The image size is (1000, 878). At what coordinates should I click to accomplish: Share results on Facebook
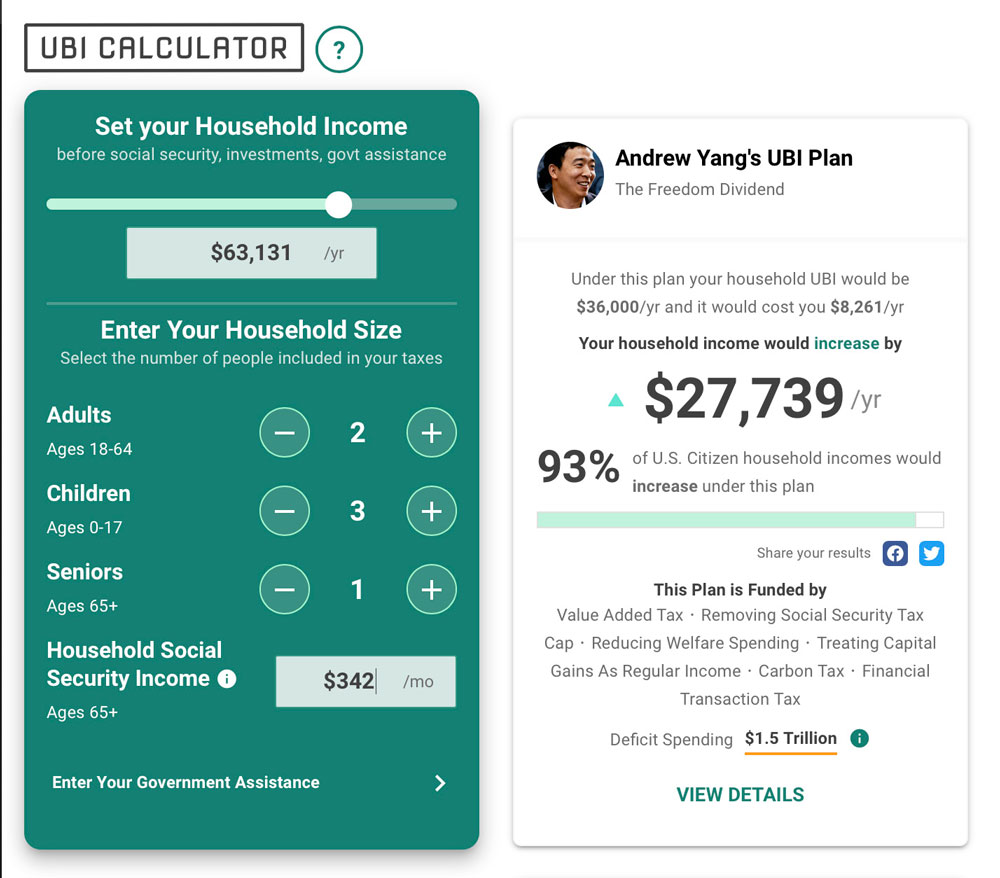point(895,553)
